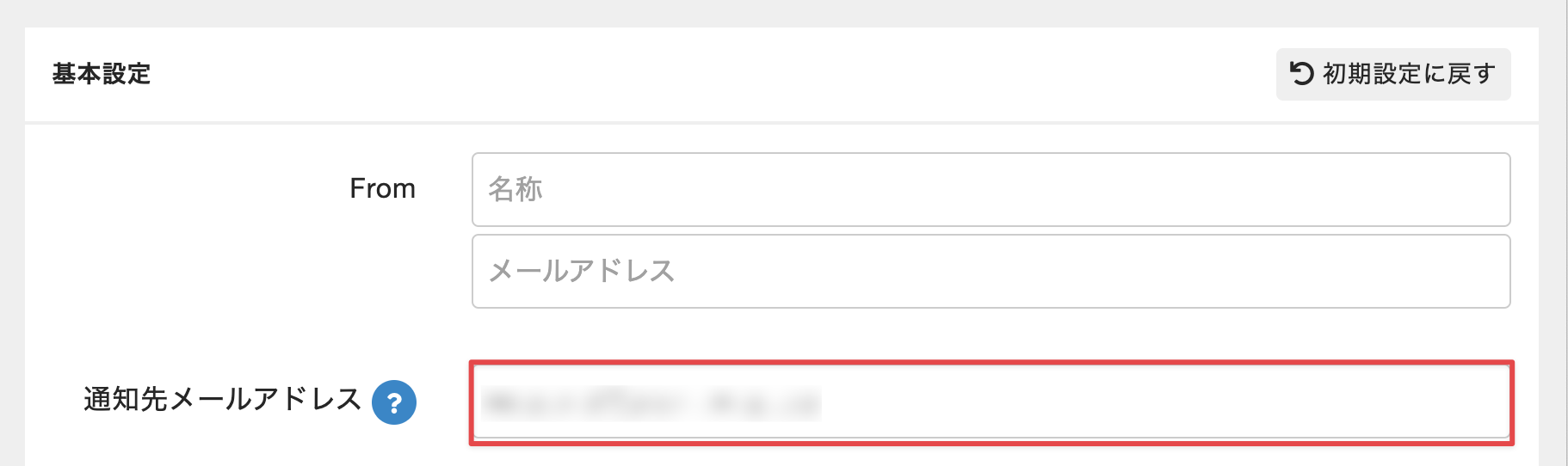
Task: Focus the 名称 input field
Action: [991, 190]
